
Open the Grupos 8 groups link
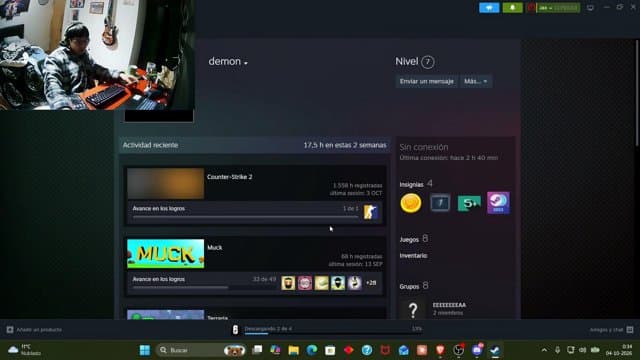pos(414,286)
